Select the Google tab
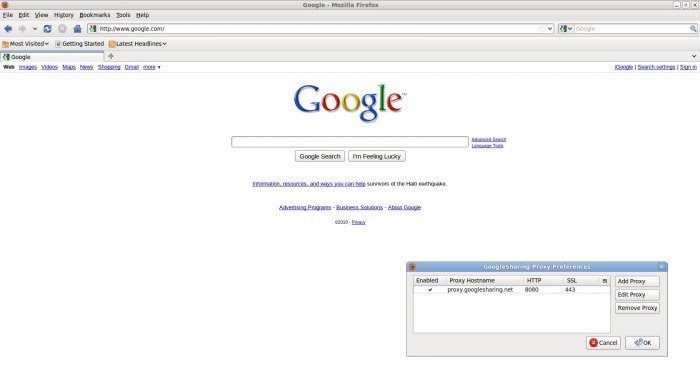 tap(52, 57)
